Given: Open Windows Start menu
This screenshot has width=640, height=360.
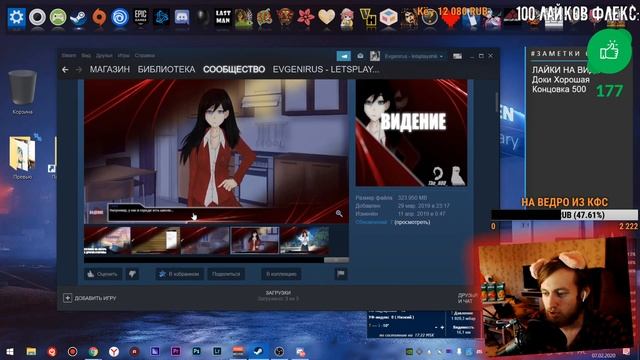Looking at the screenshot, I should point(10,351).
